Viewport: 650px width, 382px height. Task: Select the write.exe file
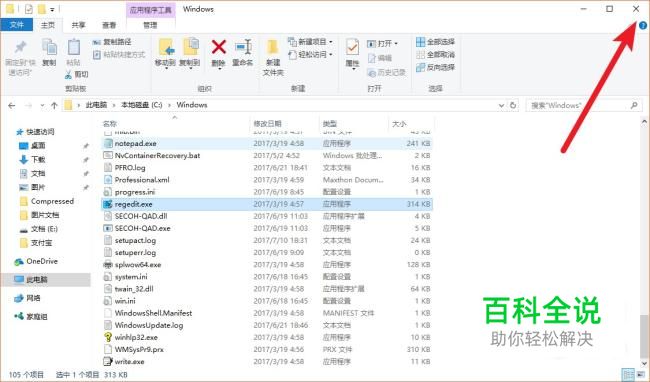267,362
